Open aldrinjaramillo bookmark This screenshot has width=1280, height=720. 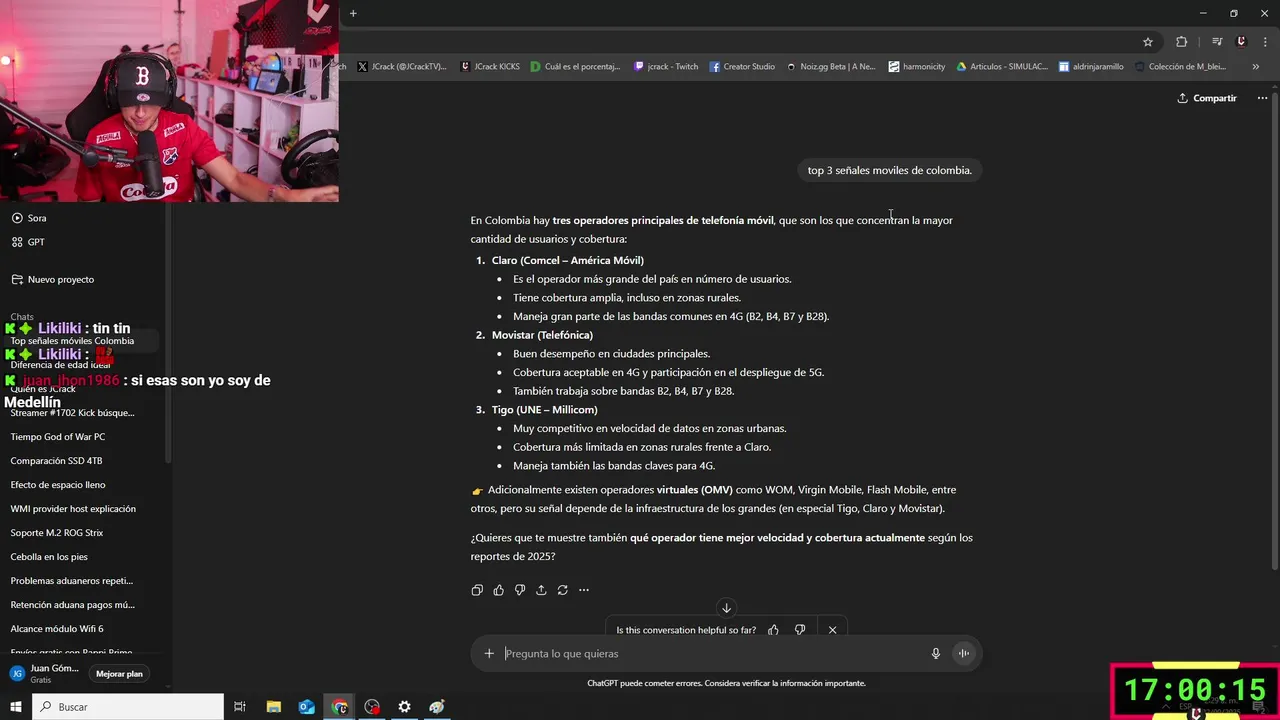click(x=1091, y=67)
